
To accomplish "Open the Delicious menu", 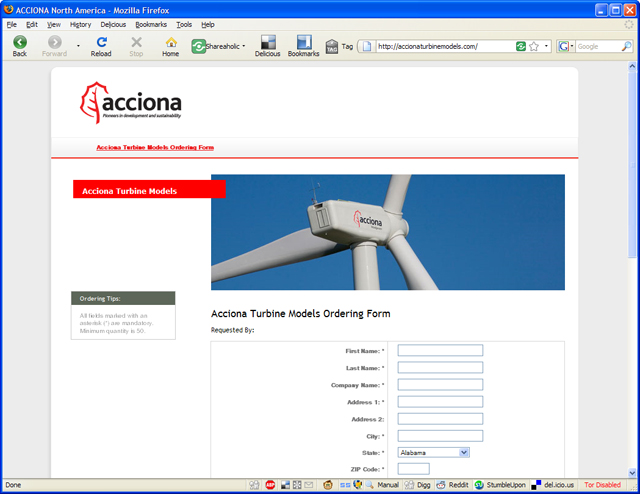I will (x=113, y=24).
